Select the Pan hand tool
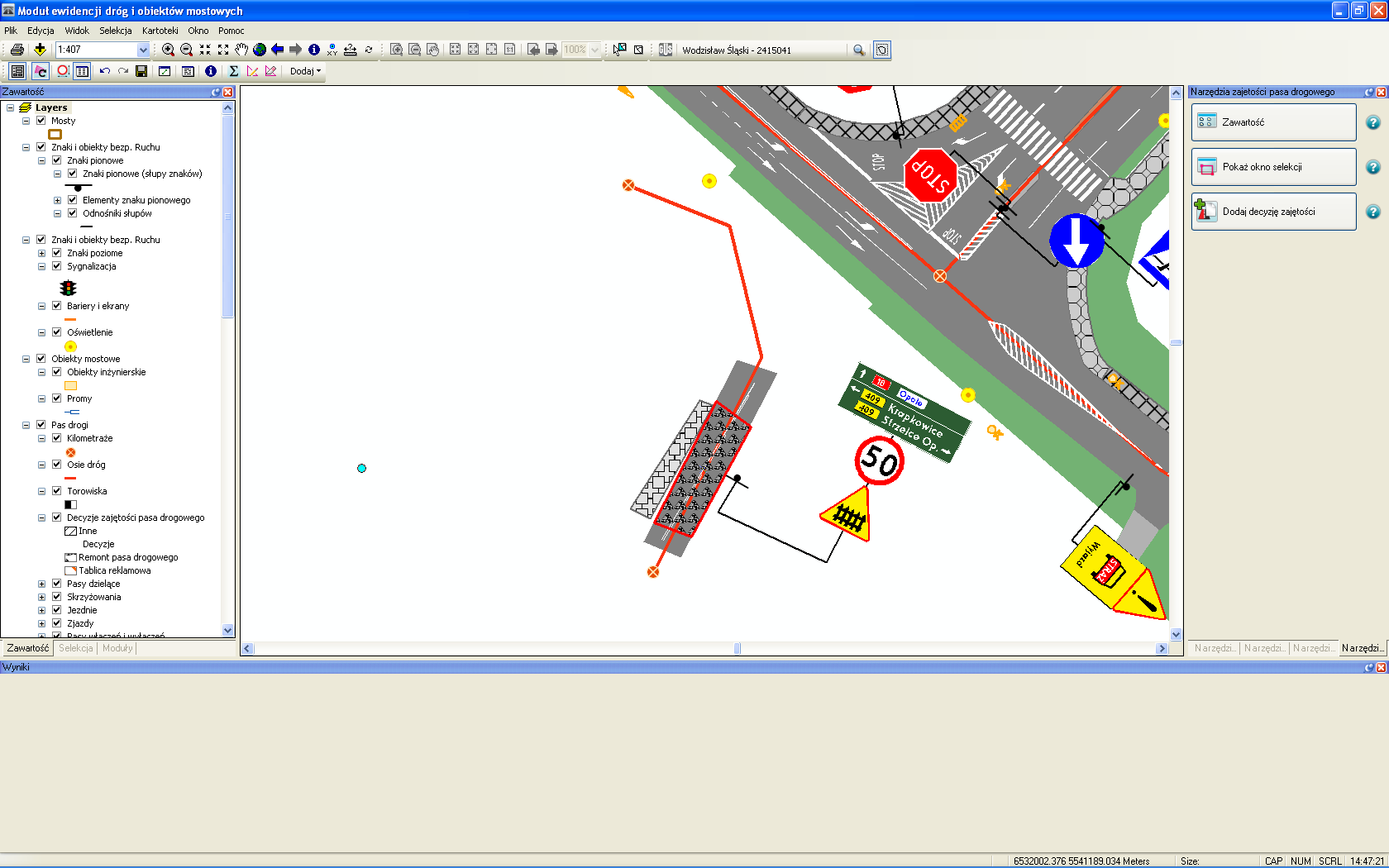This screenshot has height=868, width=1389. click(x=241, y=50)
